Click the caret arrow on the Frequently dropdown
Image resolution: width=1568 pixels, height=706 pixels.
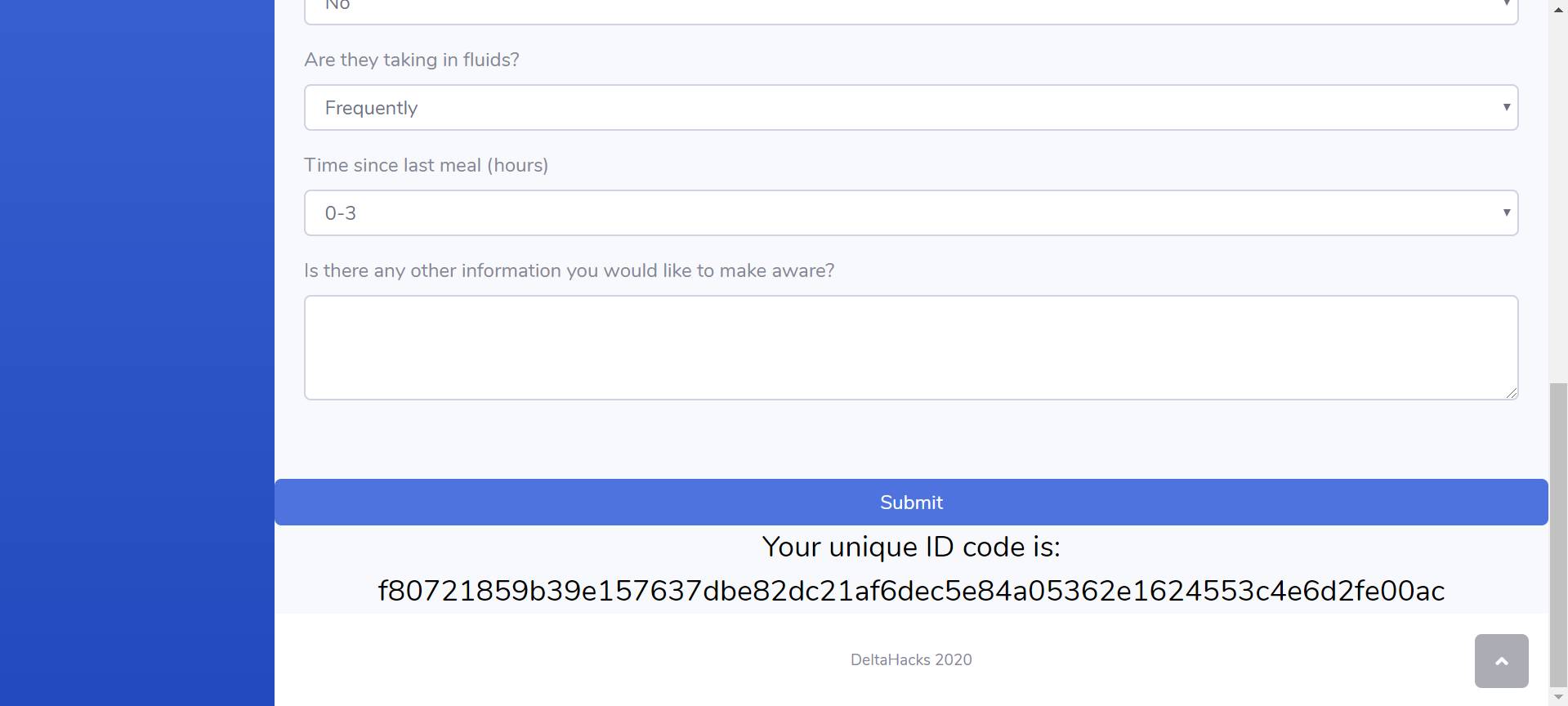pos(1506,107)
